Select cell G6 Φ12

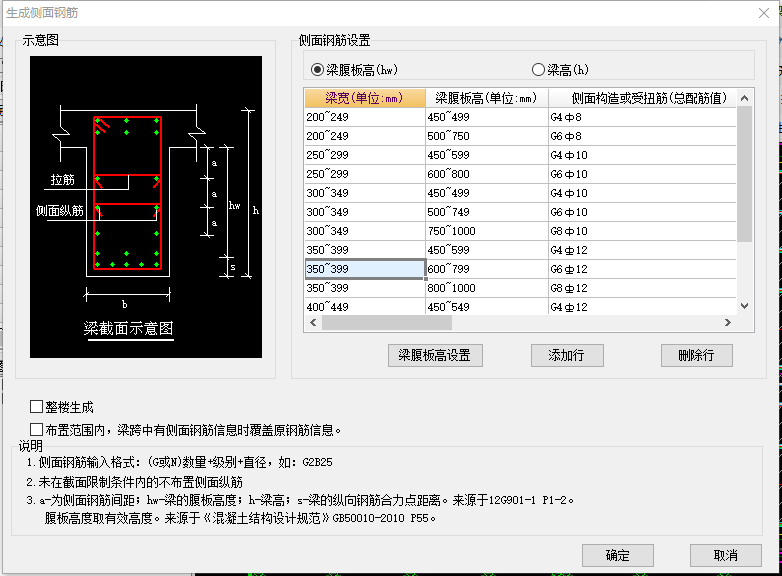[x=642, y=269]
